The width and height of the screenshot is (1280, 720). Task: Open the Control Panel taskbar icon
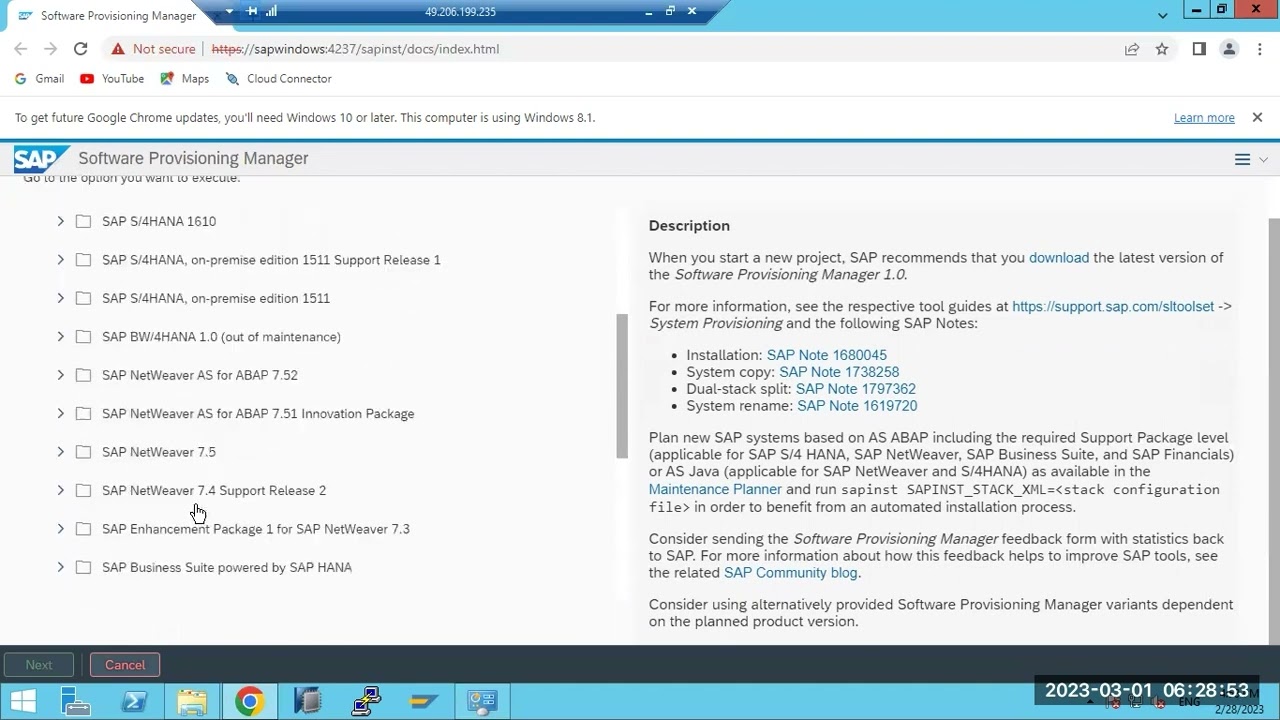(x=483, y=701)
